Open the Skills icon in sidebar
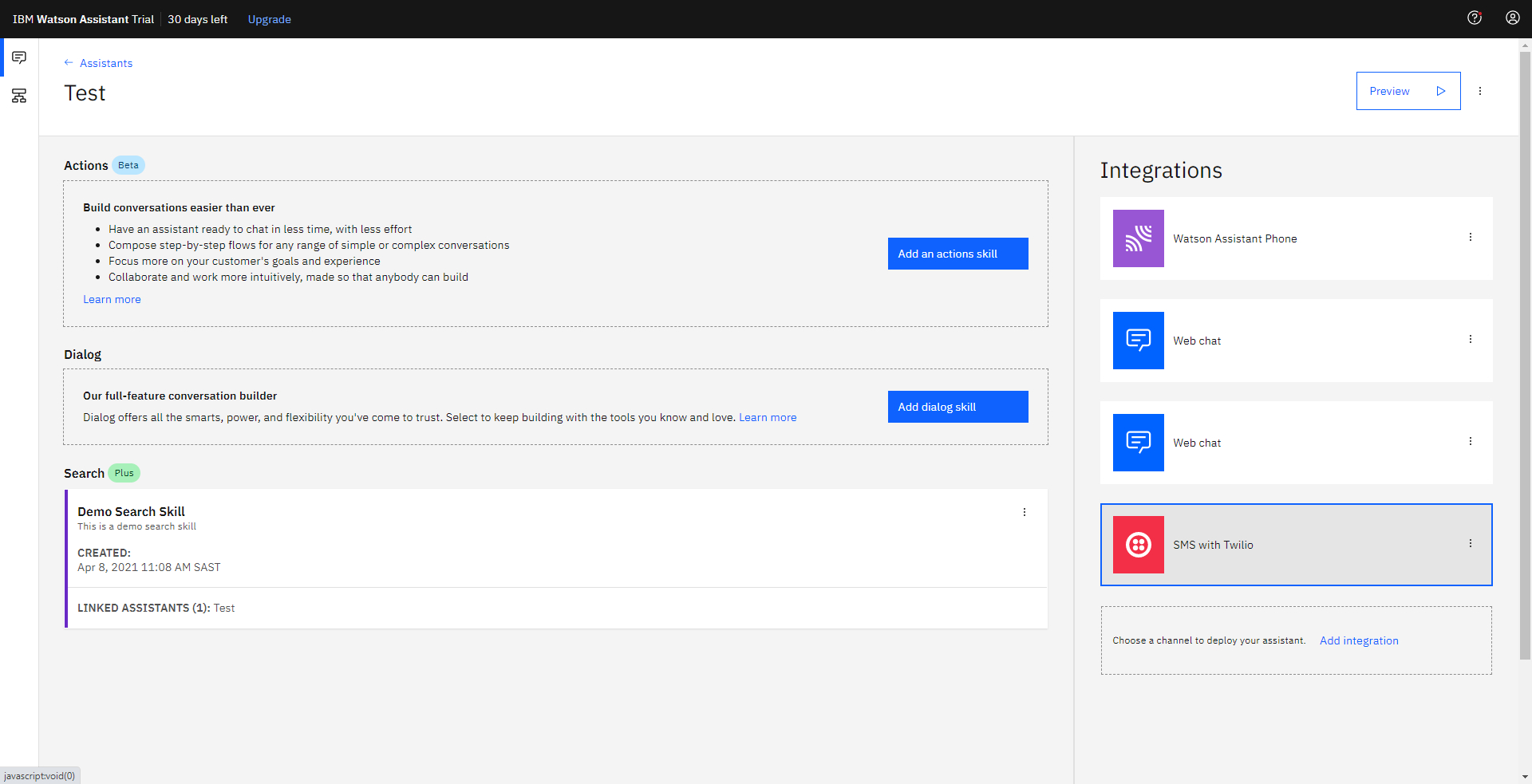 (19, 96)
